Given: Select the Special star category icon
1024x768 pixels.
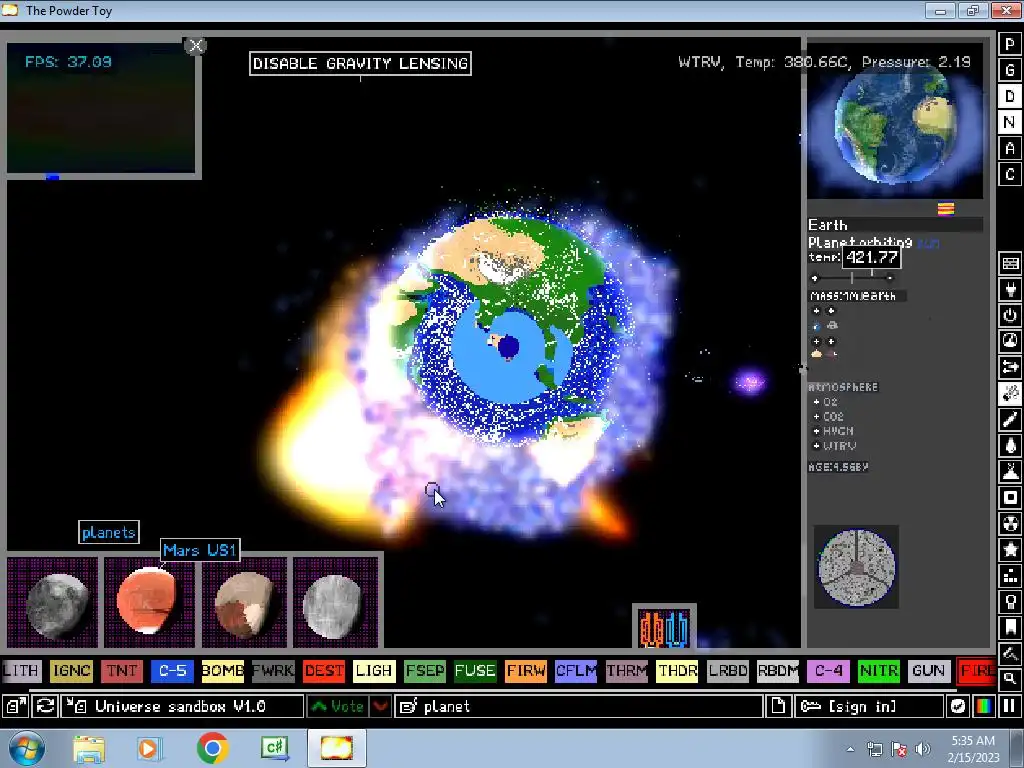Looking at the screenshot, I should [x=1010, y=550].
